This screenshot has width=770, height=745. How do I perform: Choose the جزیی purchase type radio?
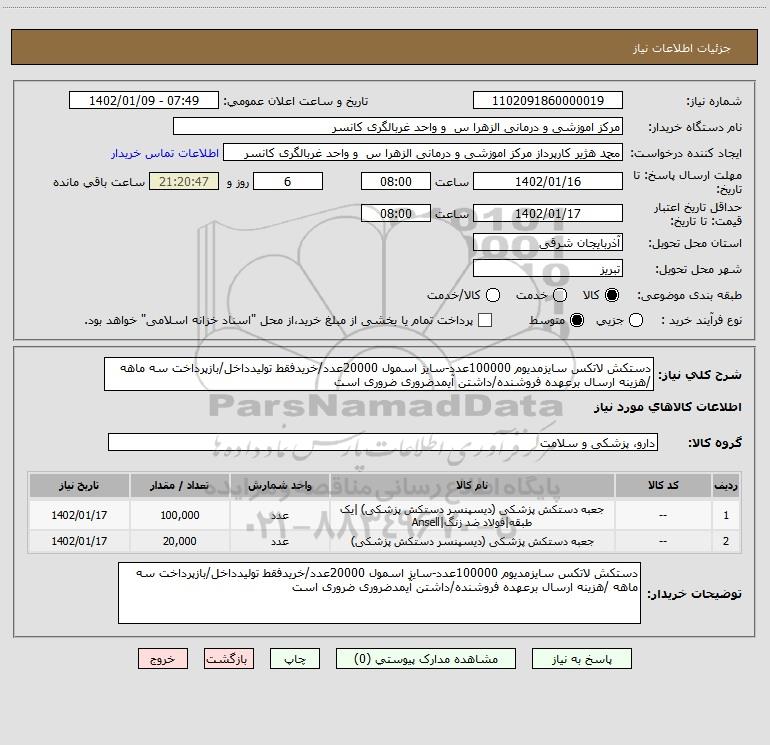click(x=636, y=320)
